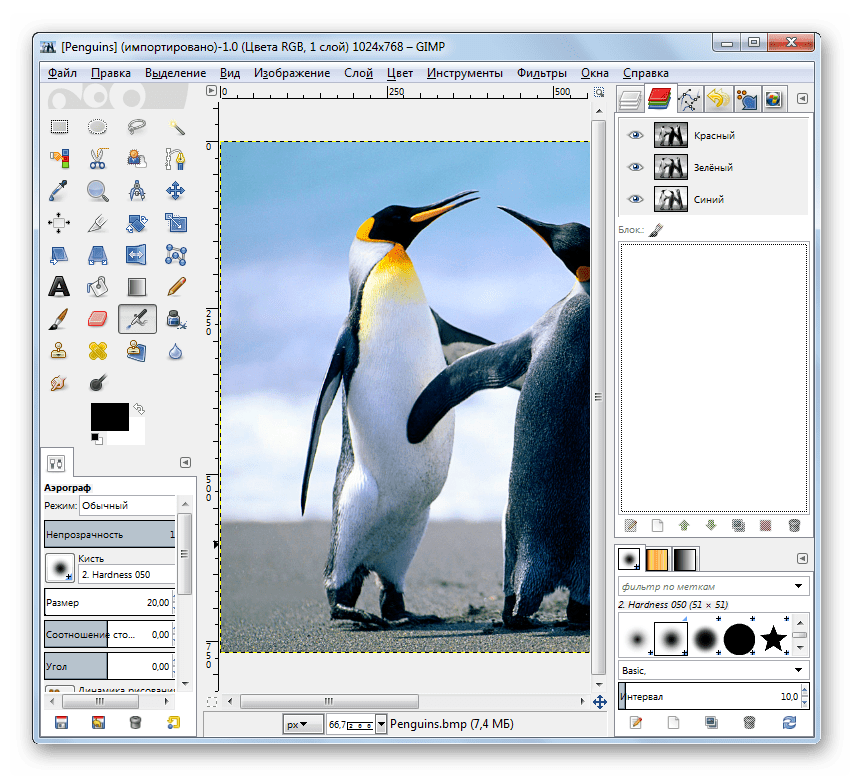Screen dimensions: 854x777
Task: Select the Pencil tool
Action: [x=176, y=287]
